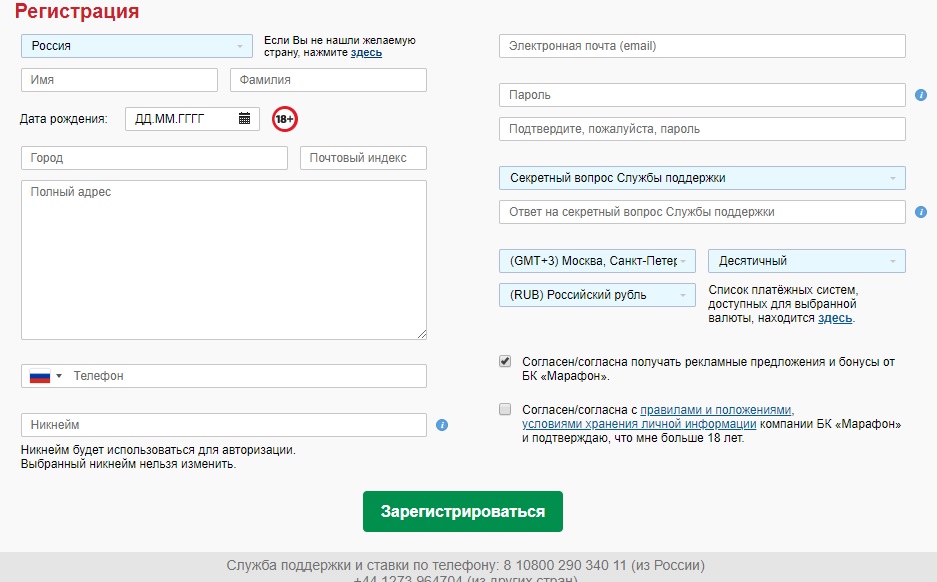Click the Полный адрес text area
937x582 pixels.
[x=223, y=260]
